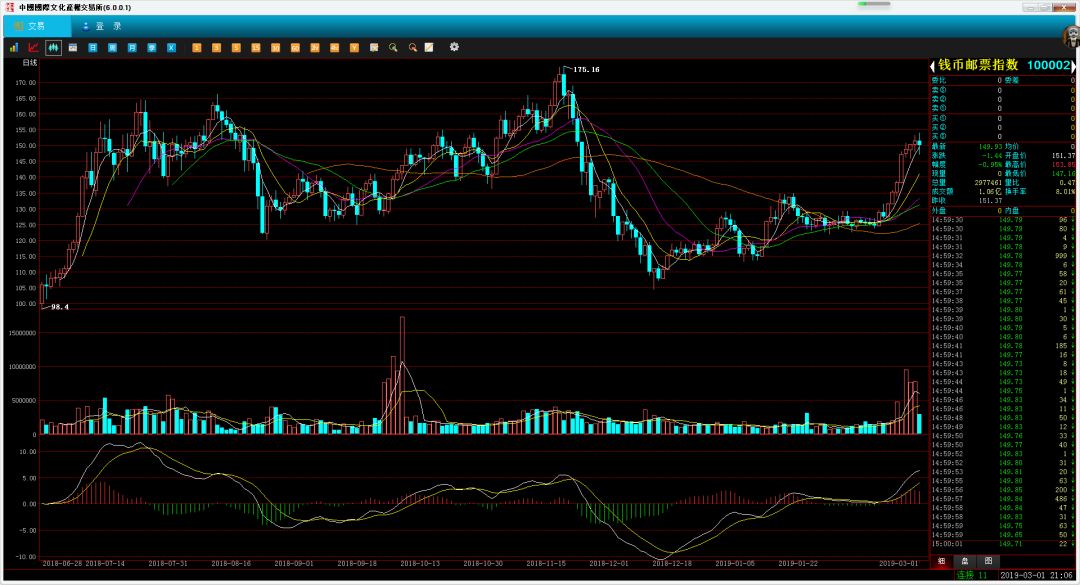The image size is (1080, 585).
Task: Select the orange 15-minute period icon
Action: [256, 48]
